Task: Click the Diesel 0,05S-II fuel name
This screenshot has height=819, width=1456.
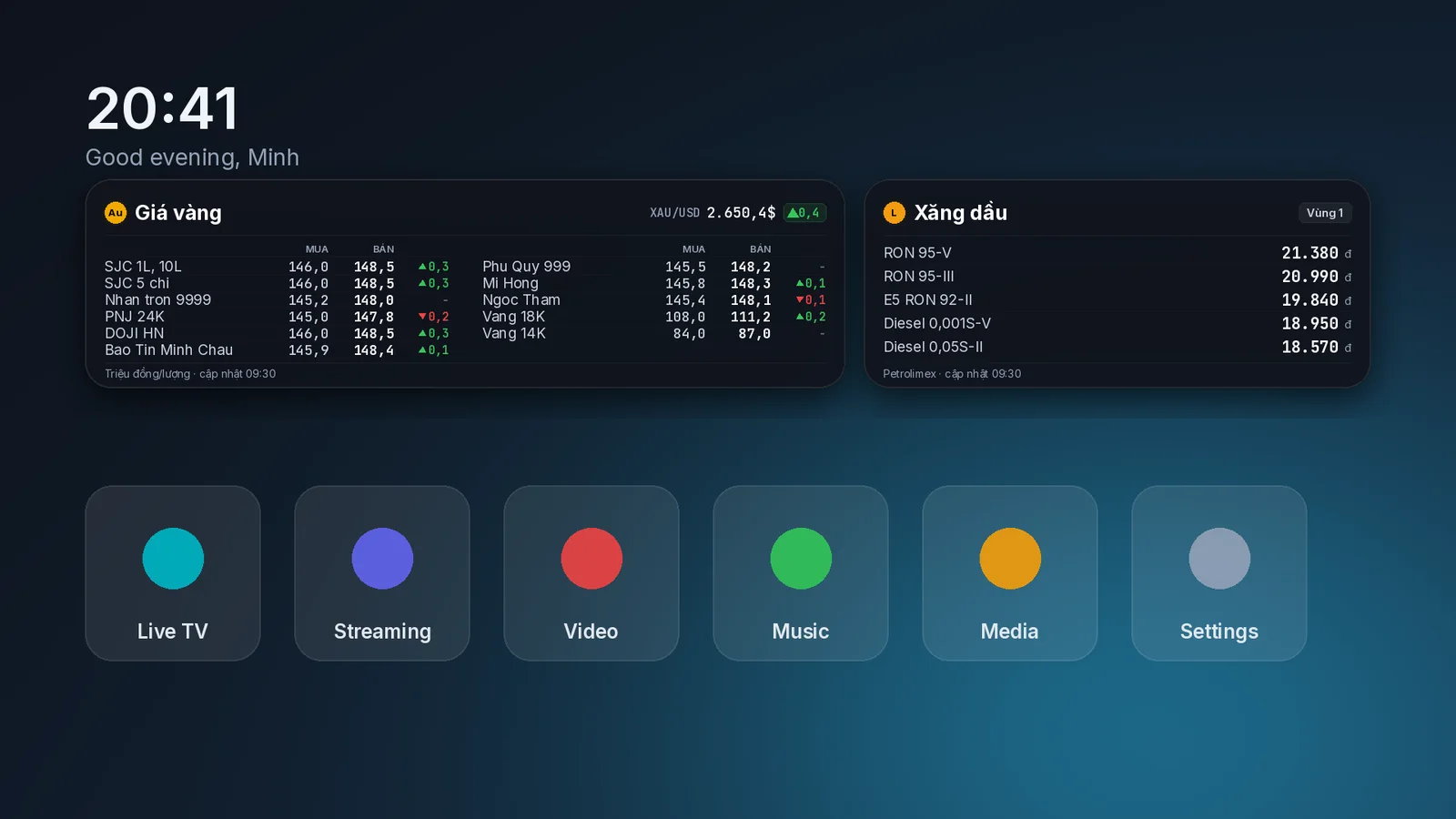Action: pyautogui.click(x=934, y=348)
